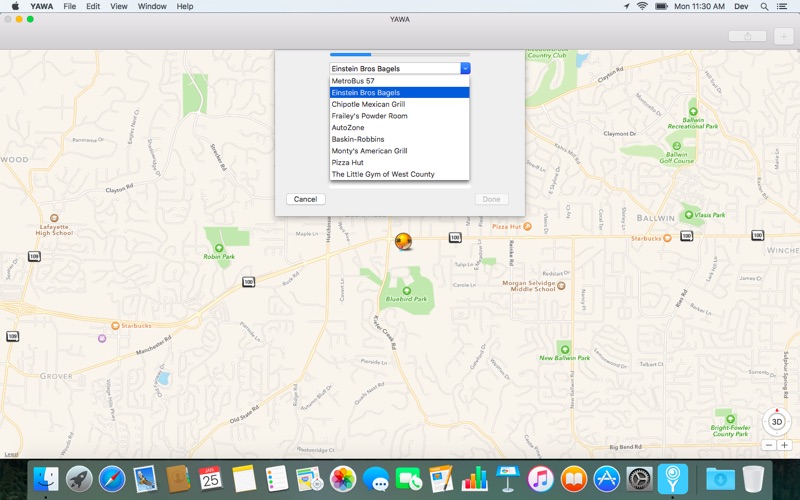Click the map compass above the 3D button

[777, 410]
